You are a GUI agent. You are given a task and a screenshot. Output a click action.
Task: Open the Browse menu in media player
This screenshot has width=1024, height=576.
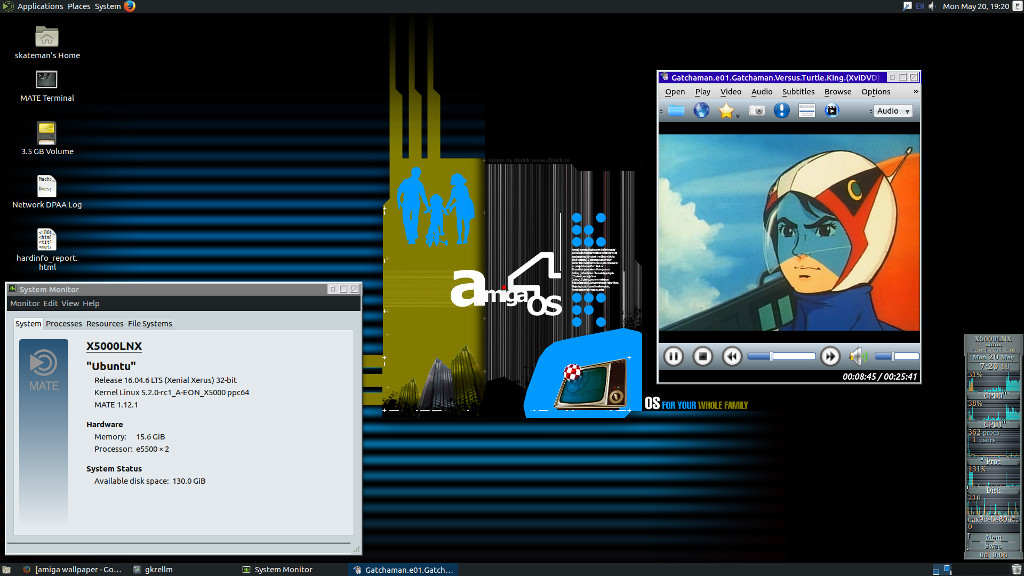click(837, 92)
